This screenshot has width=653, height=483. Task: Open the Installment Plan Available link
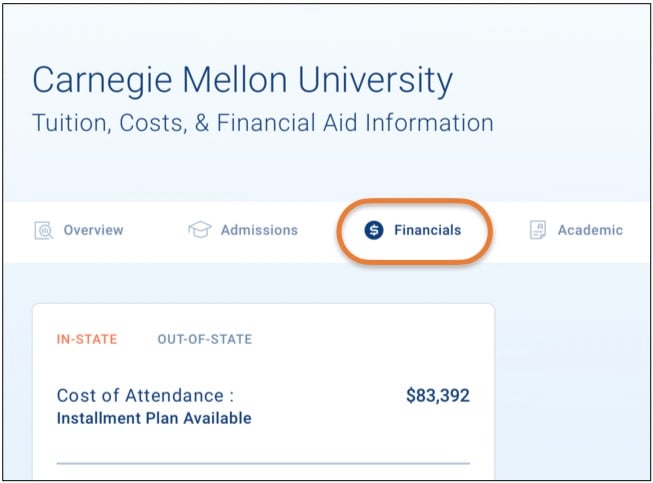coord(154,418)
